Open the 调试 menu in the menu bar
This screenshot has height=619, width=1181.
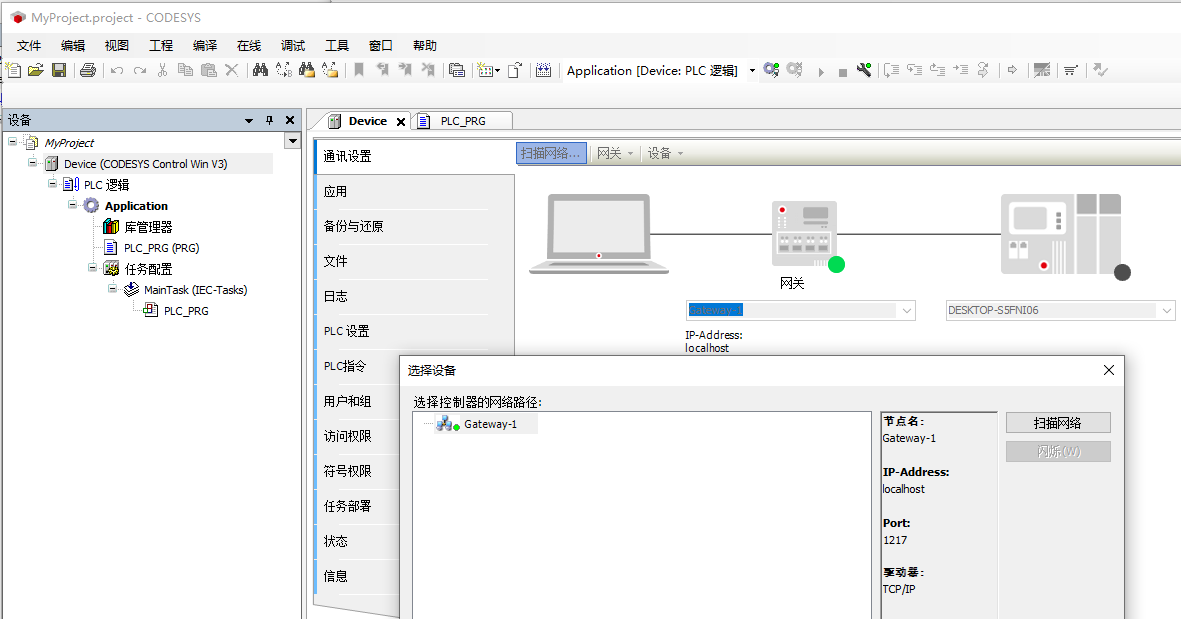291,45
